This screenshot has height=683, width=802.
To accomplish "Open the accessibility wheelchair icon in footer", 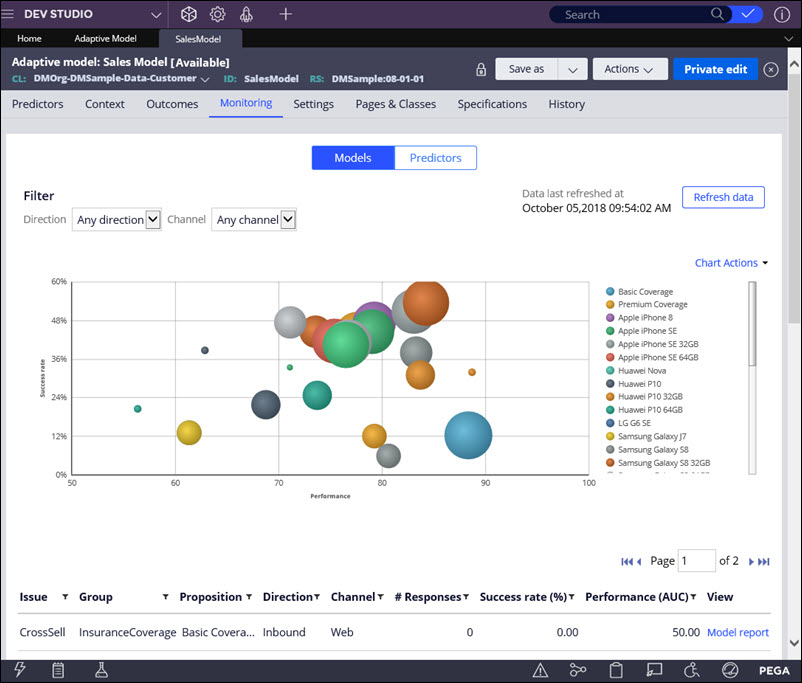I will [692, 670].
